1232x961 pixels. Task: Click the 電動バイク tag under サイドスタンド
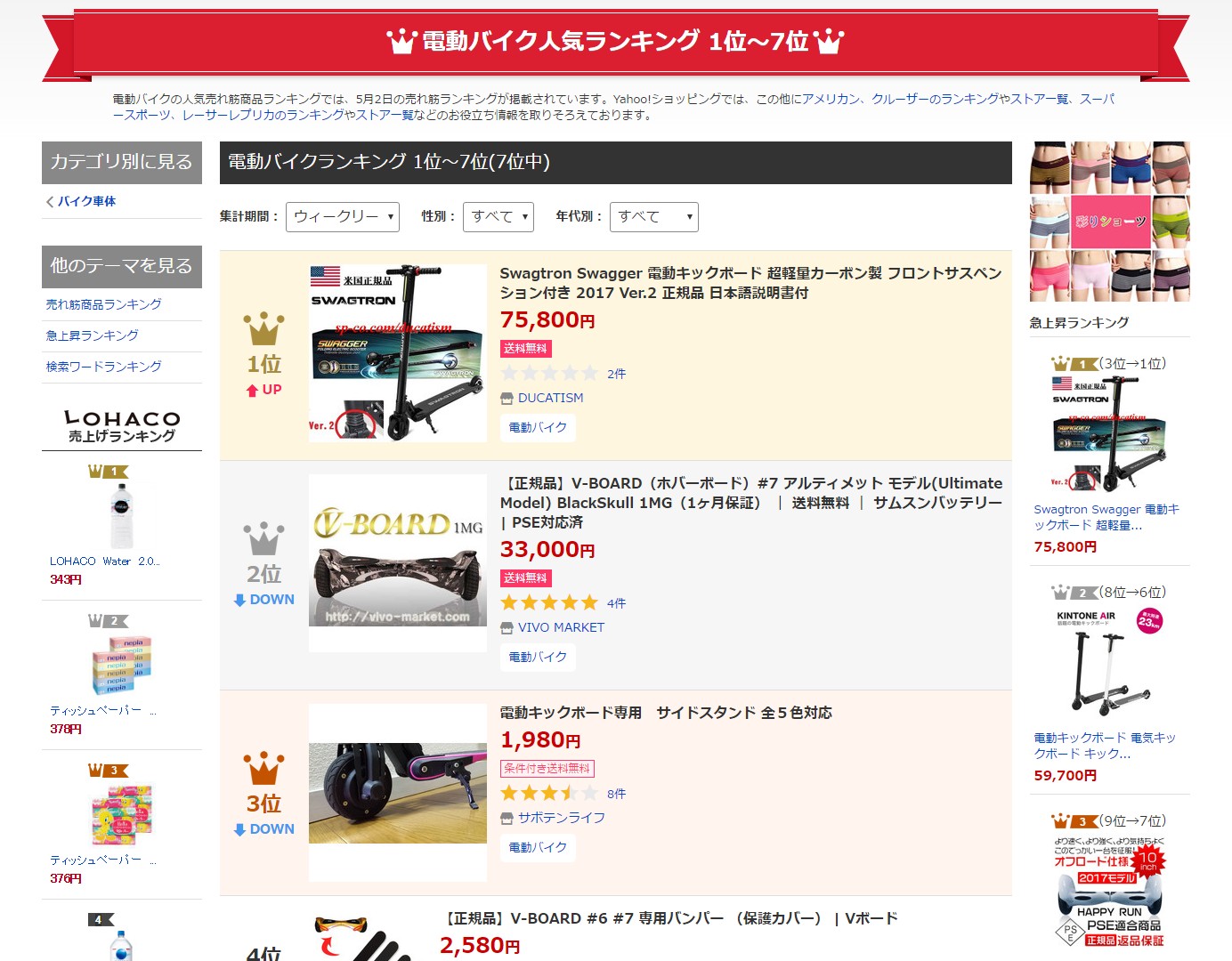tap(538, 848)
